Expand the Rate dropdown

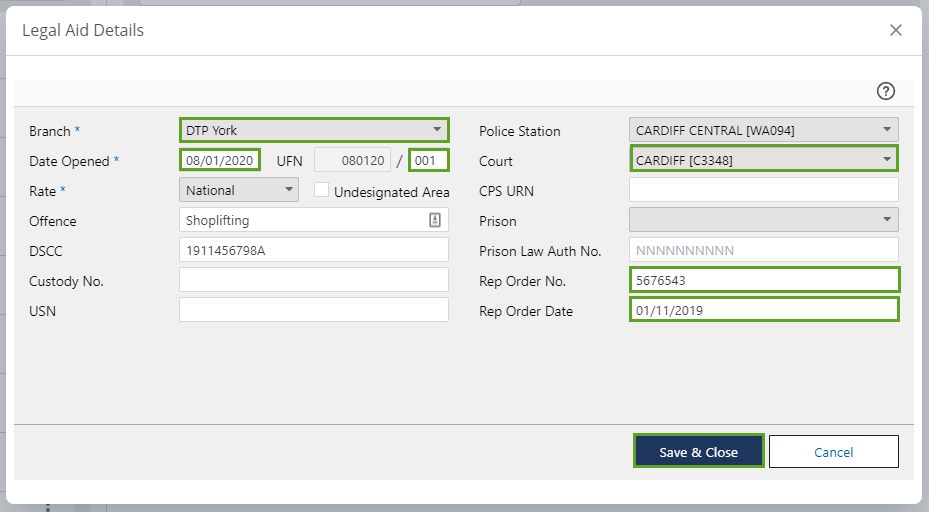point(239,190)
